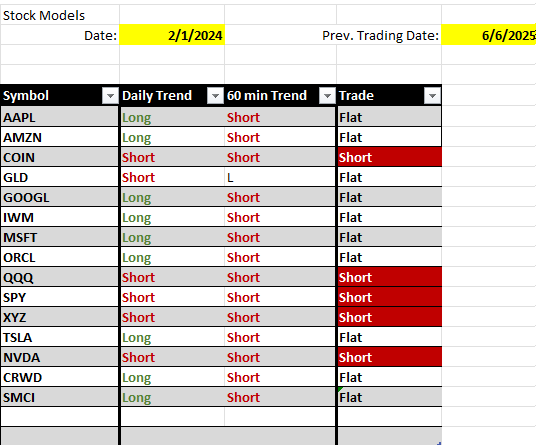
Task: Select MSFT's 60 min Trend Short cell
Action: tap(280, 237)
